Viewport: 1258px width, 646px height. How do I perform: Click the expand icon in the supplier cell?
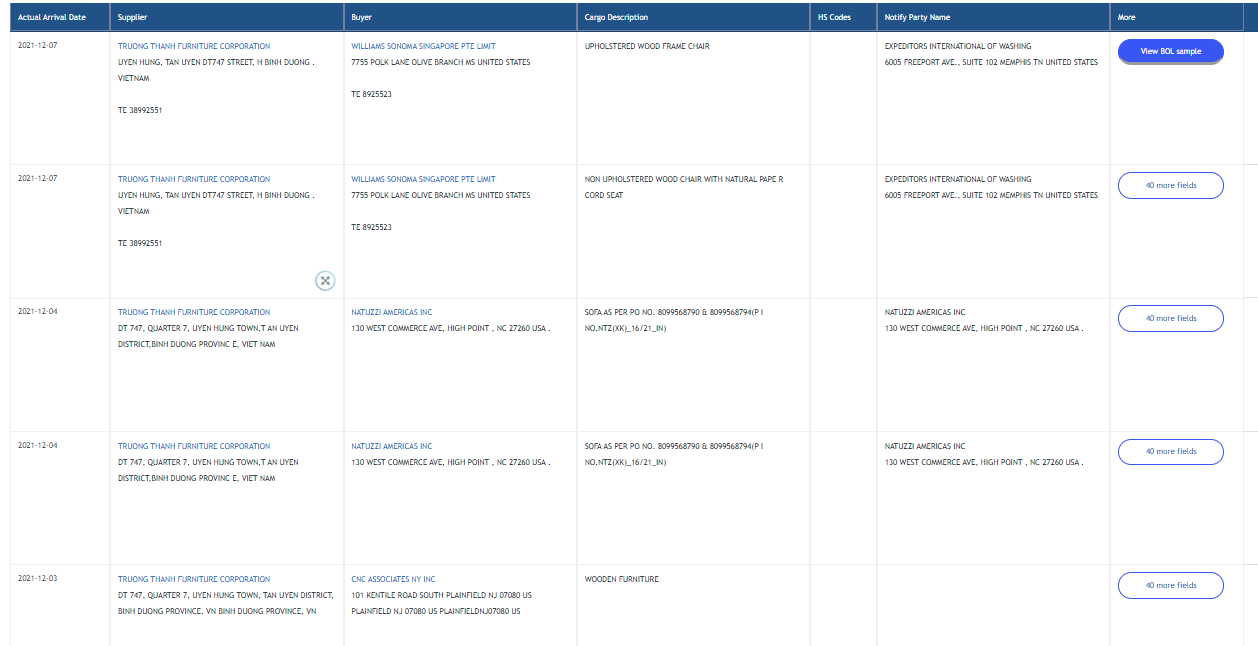(x=325, y=281)
